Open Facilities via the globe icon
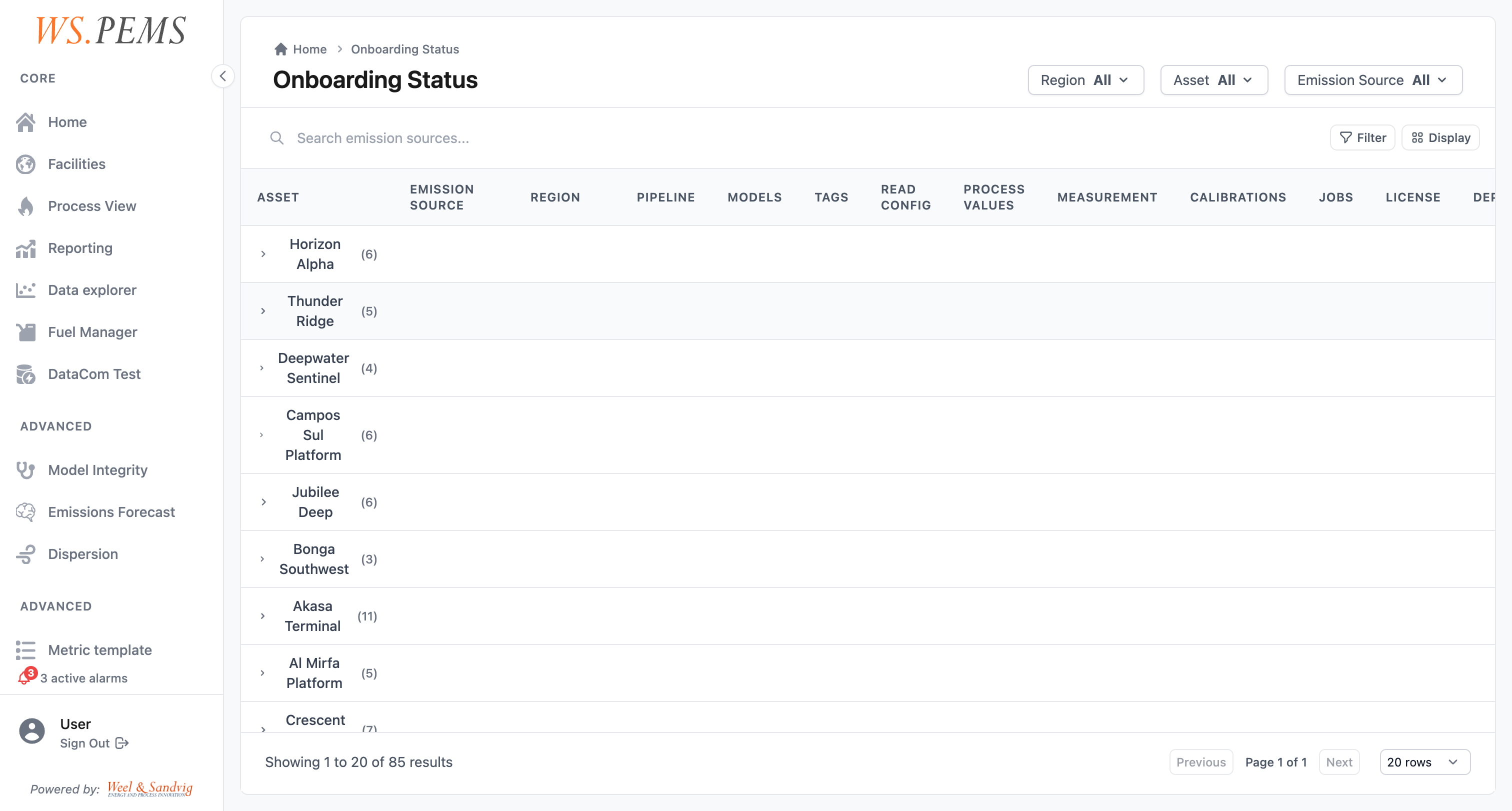Image resolution: width=1512 pixels, height=811 pixels. (26, 164)
